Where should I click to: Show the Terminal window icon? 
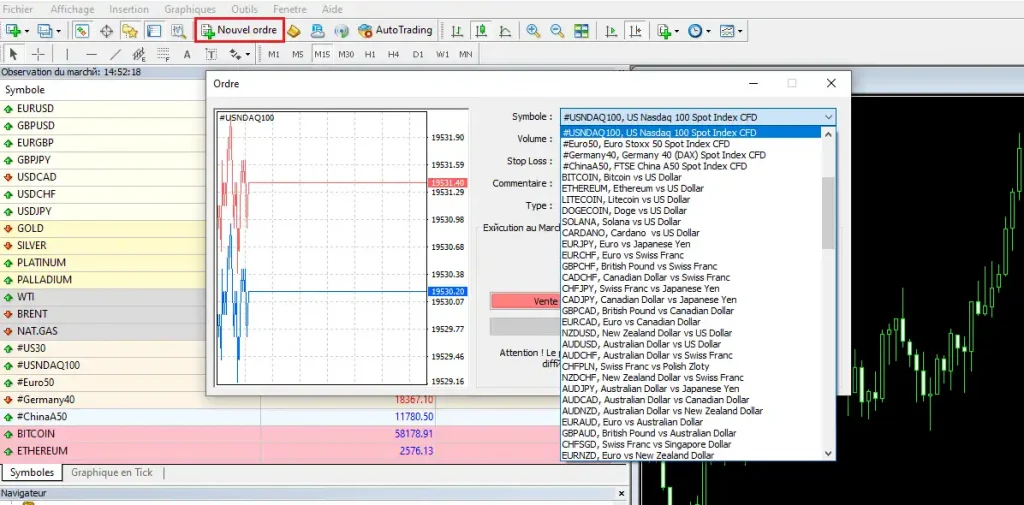[153, 31]
